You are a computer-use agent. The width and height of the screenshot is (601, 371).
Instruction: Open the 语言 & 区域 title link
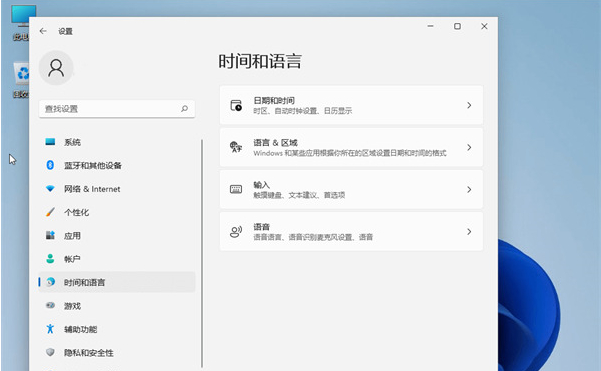point(276,143)
